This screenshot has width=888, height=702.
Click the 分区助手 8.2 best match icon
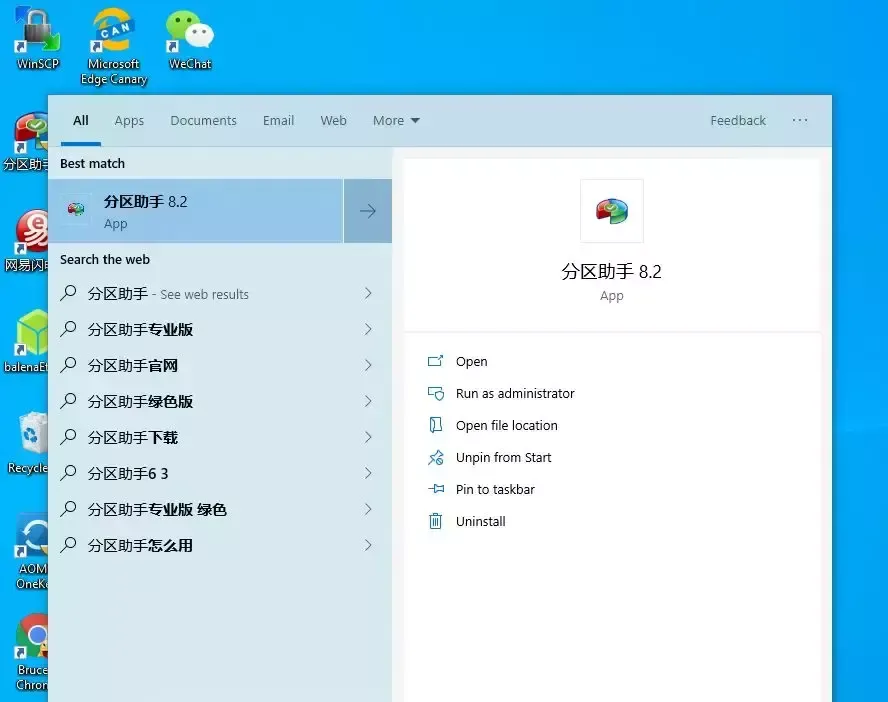77,210
